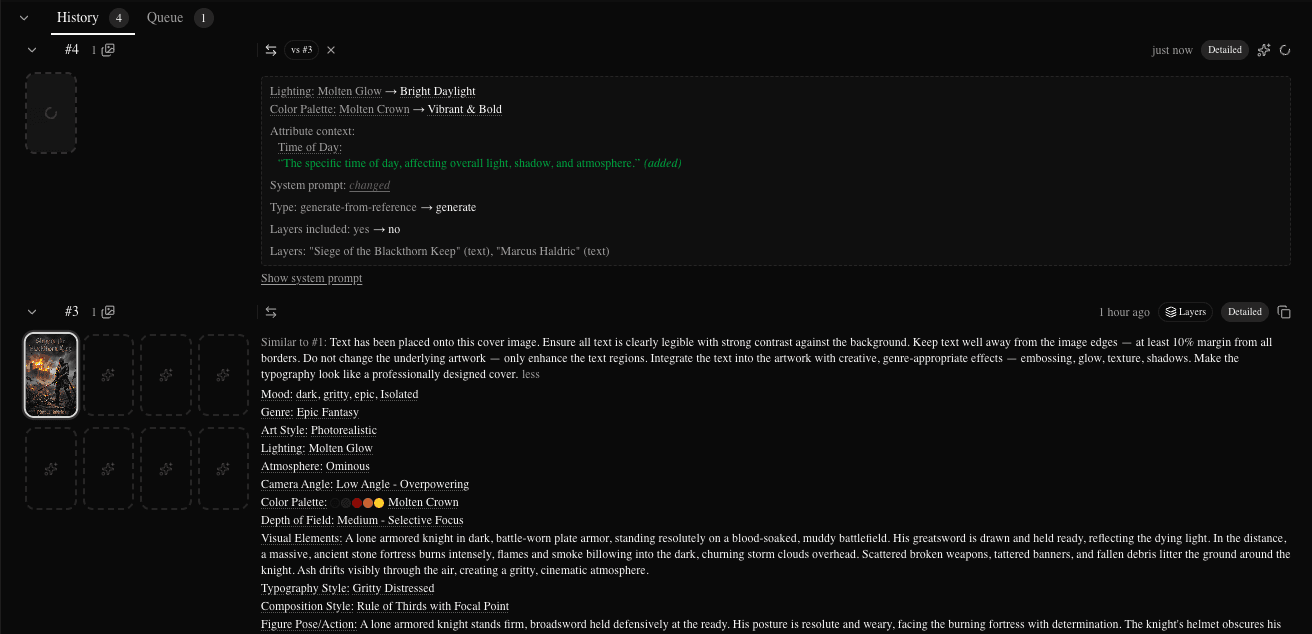Click the 'less' link to shorten the prompt
The width and height of the screenshot is (1312, 634).
pyautogui.click(x=530, y=374)
